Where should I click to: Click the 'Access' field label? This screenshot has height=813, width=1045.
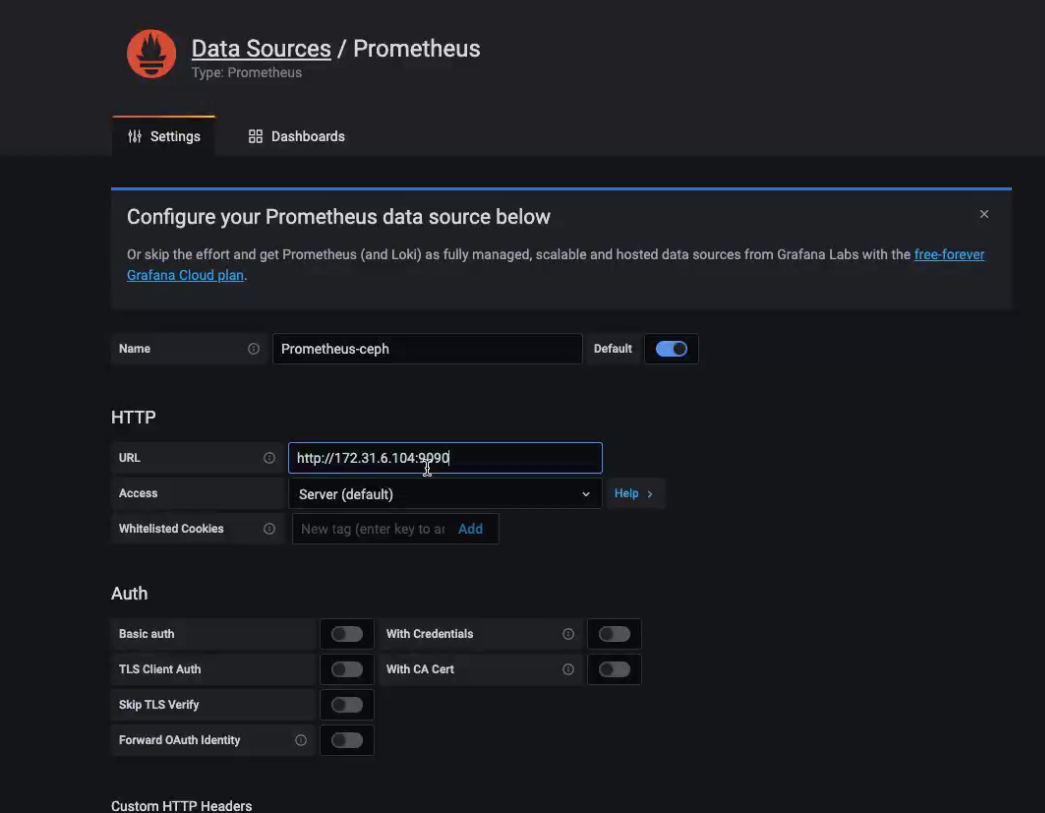pos(138,493)
